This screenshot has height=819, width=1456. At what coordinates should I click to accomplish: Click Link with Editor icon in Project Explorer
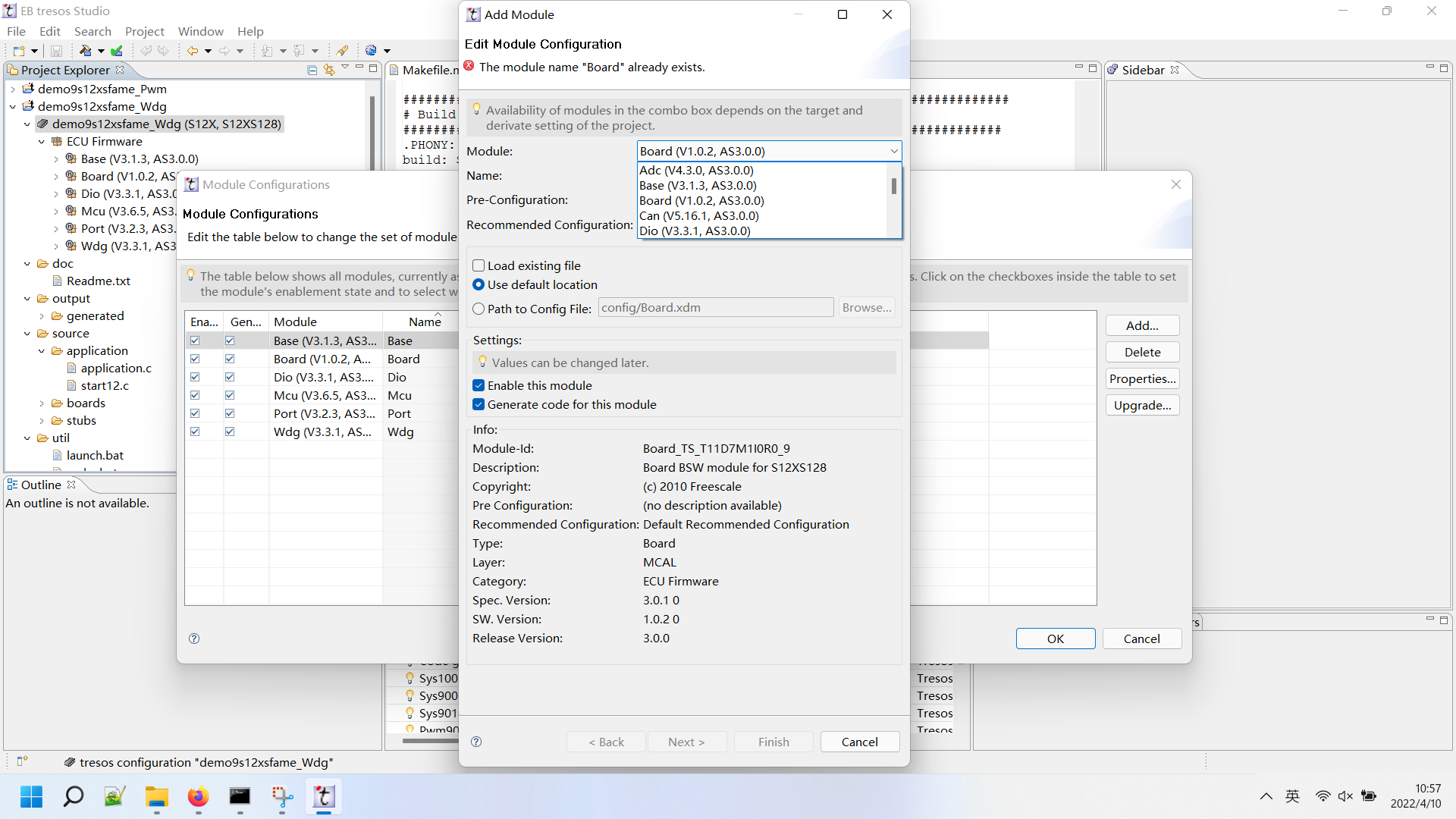tap(328, 70)
